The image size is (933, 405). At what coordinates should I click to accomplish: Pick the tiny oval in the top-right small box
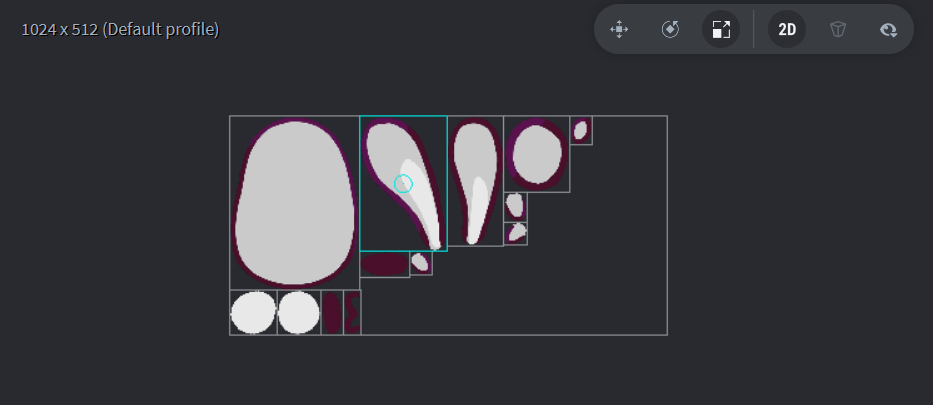(x=581, y=130)
